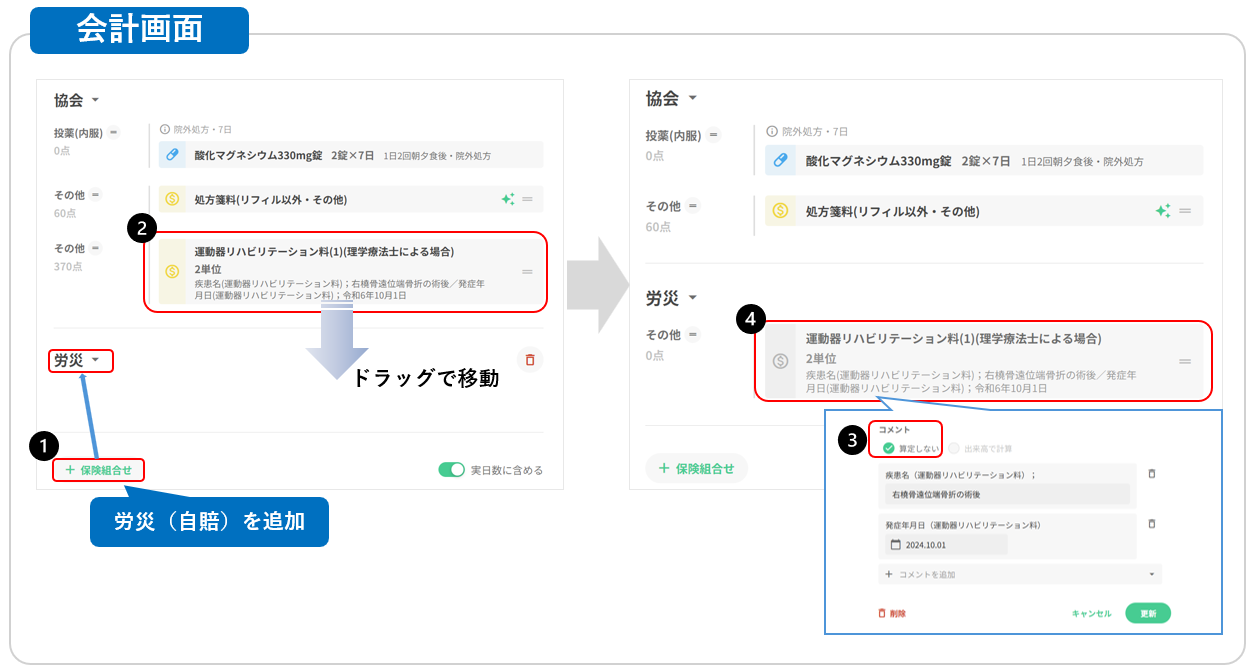Click the yellow coin icon on 370点 リハビリテーション row
This screenshot has width=1250, height=668.
(172, 271)
